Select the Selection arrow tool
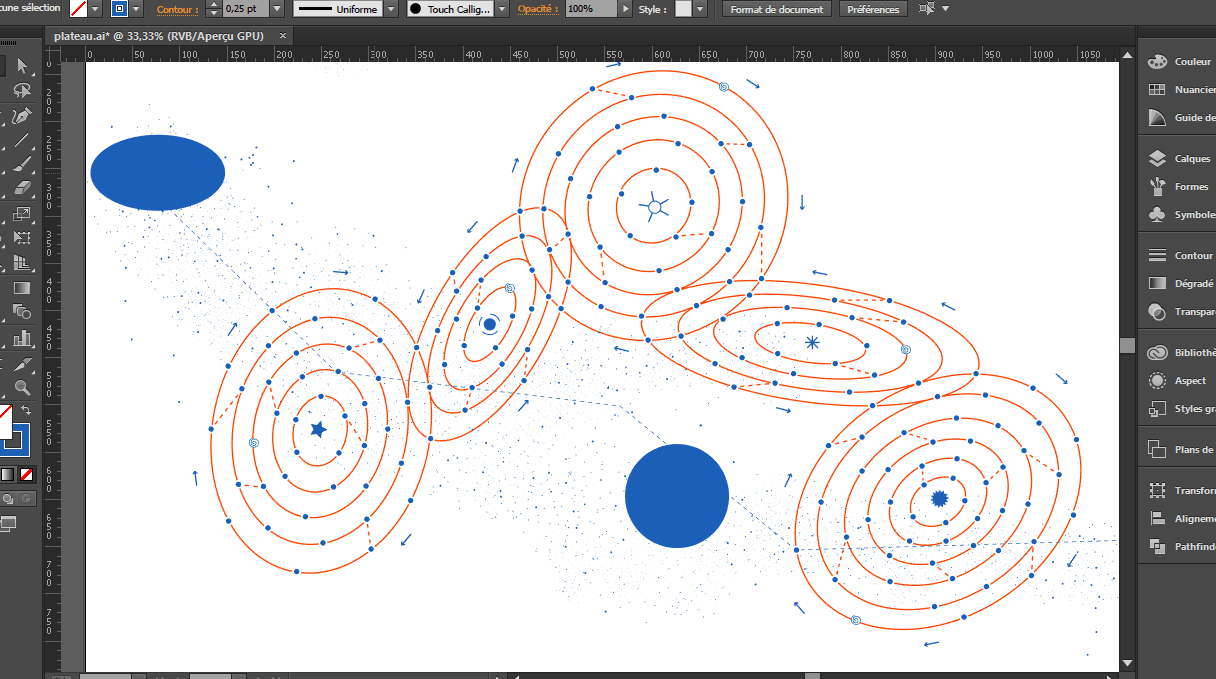The image size is (1216, 679). point(22,66)
